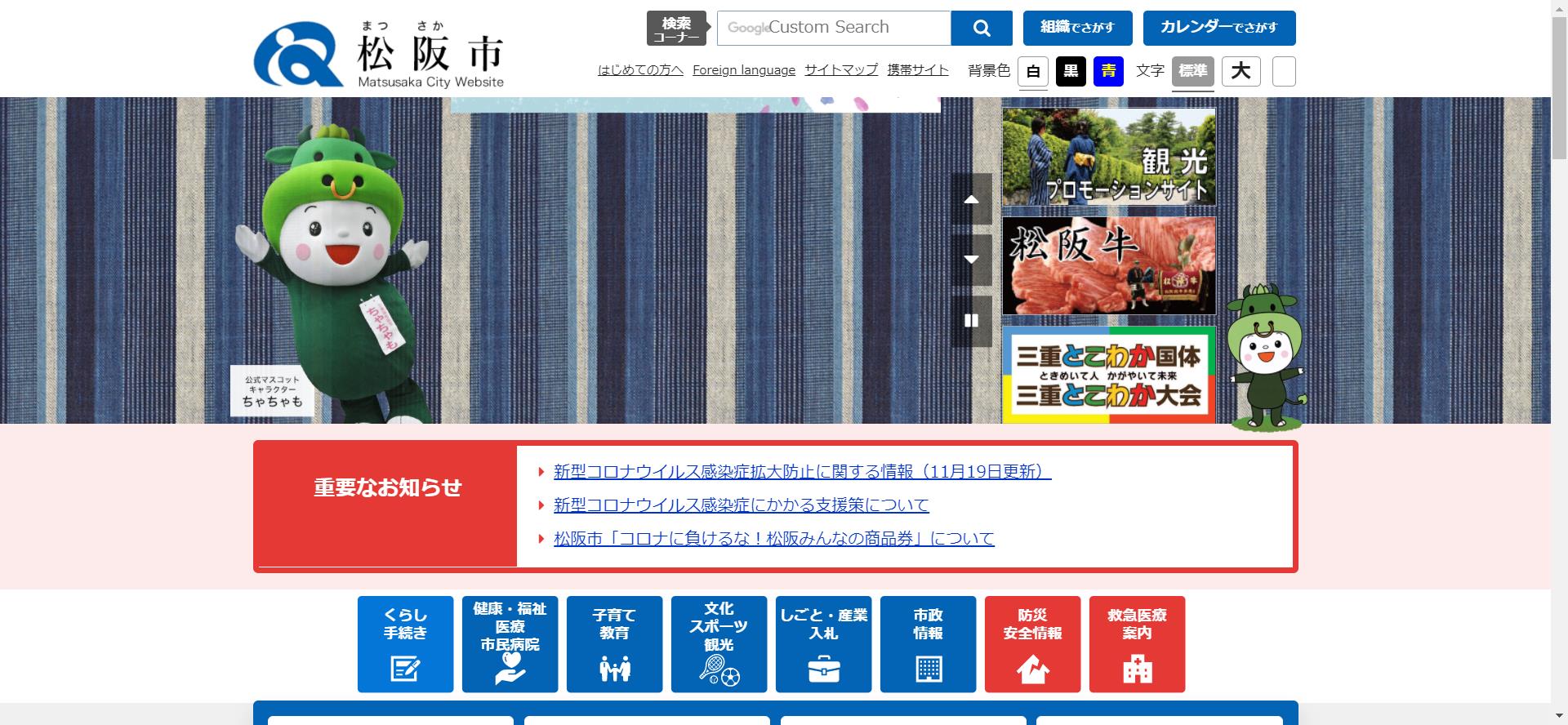This screenshot has width=1568, height=725.
Task: Open カレンダーでさがす search
Action: coord(1219,28)
